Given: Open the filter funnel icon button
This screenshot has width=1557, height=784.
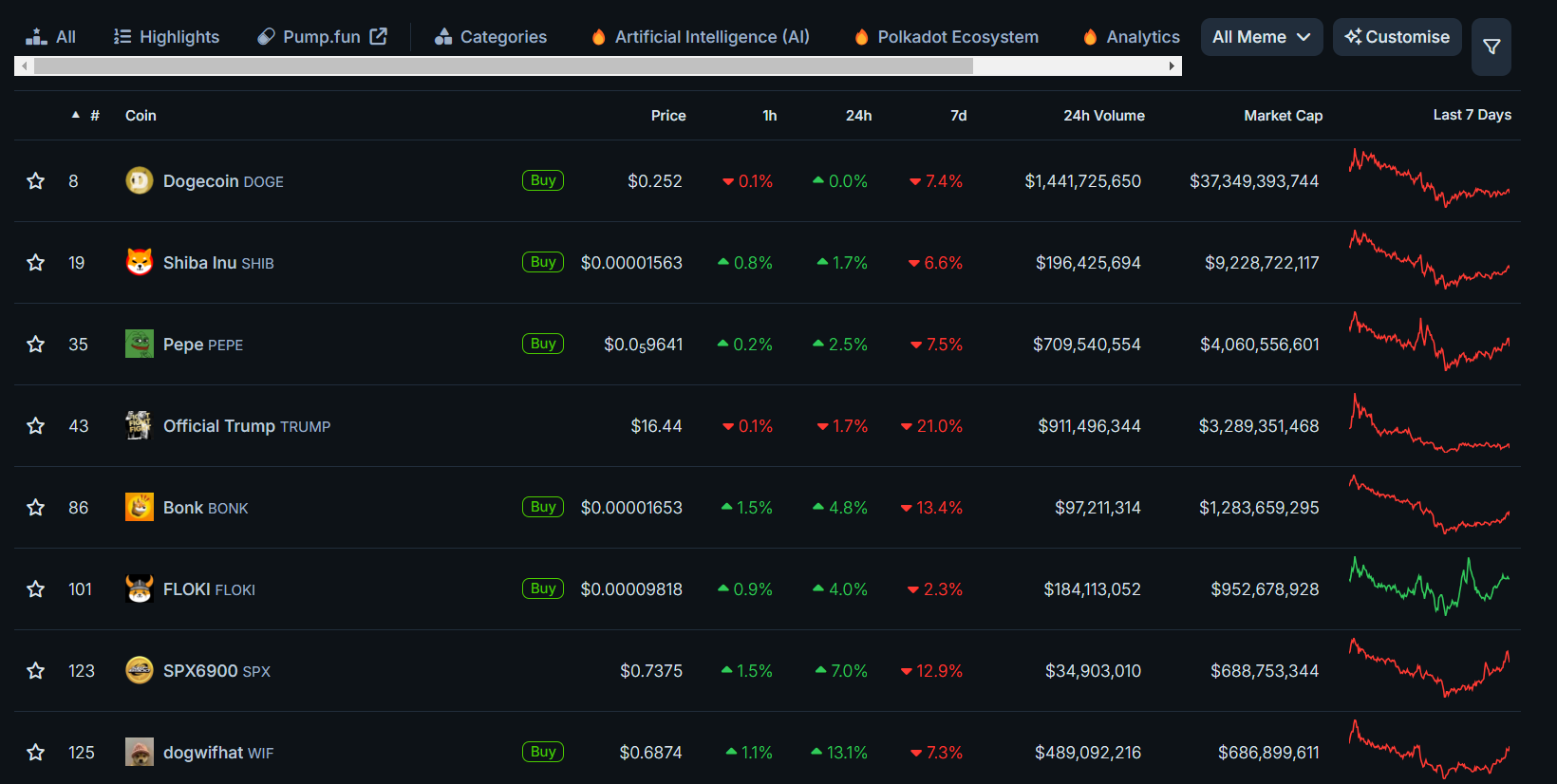Looking at the screenshot, I should point(1491,47).
